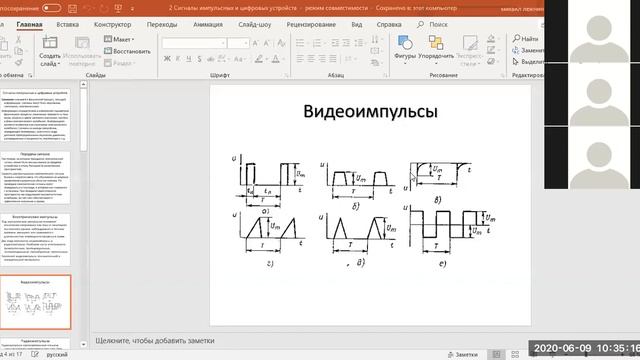The image size is (640, 360).
Task: Open the Переходы tab
Action: [162, 24]
